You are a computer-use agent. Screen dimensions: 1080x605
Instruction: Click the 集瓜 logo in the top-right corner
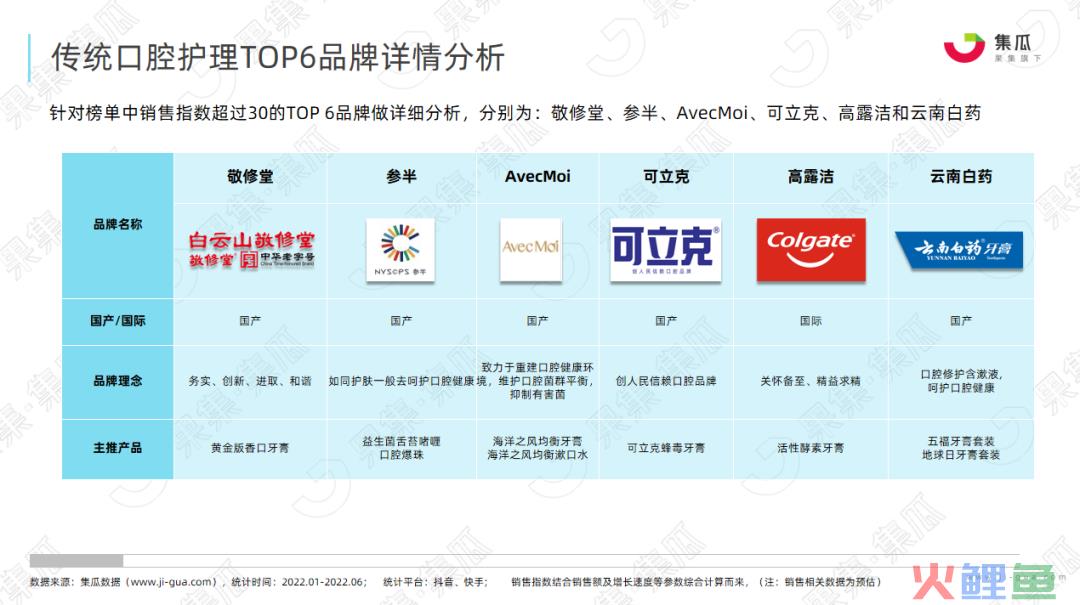click(993, 48)
